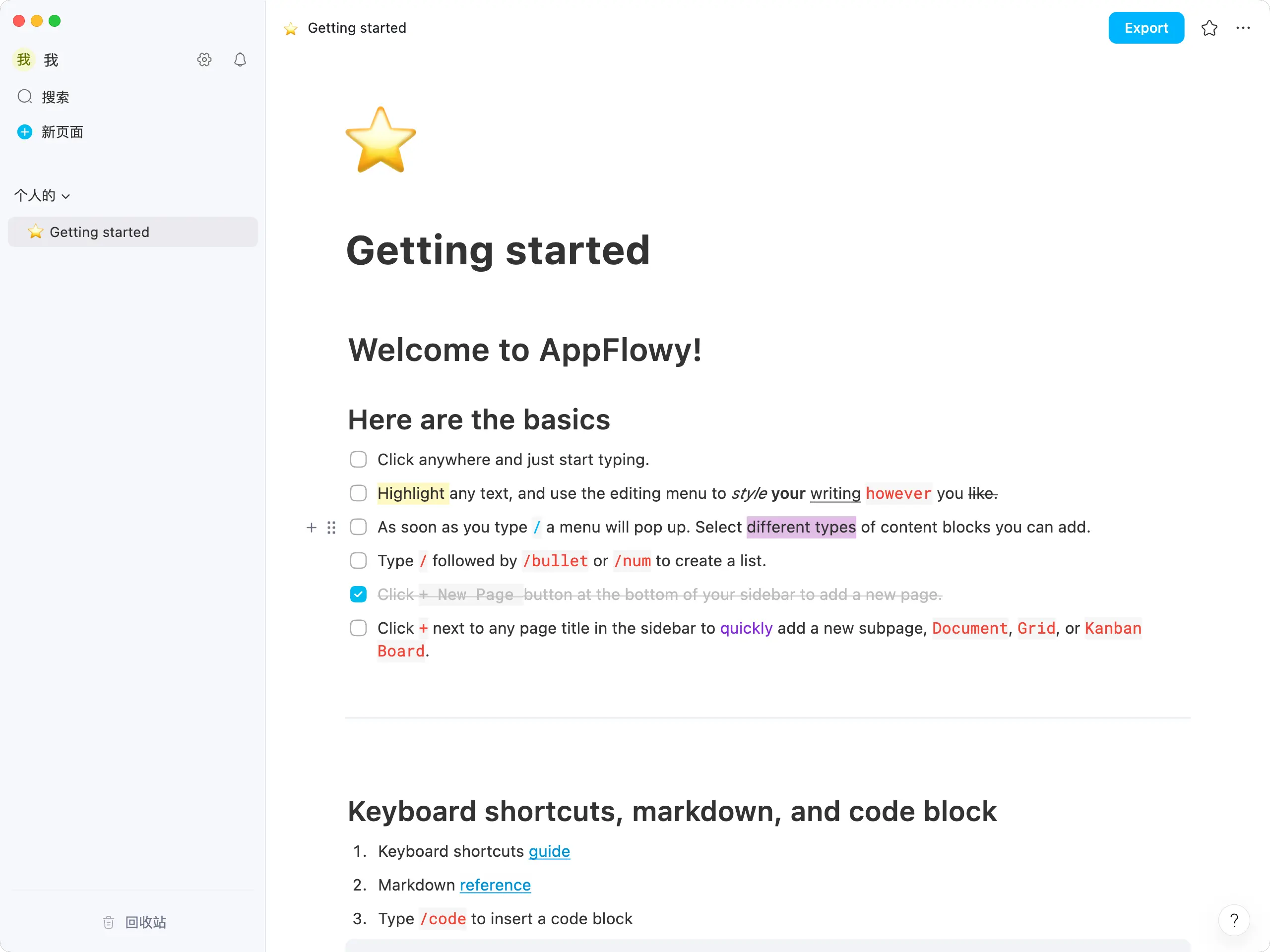
Task: Open the Keyboard shortcuts guide link
Action: tap(549, 851)
